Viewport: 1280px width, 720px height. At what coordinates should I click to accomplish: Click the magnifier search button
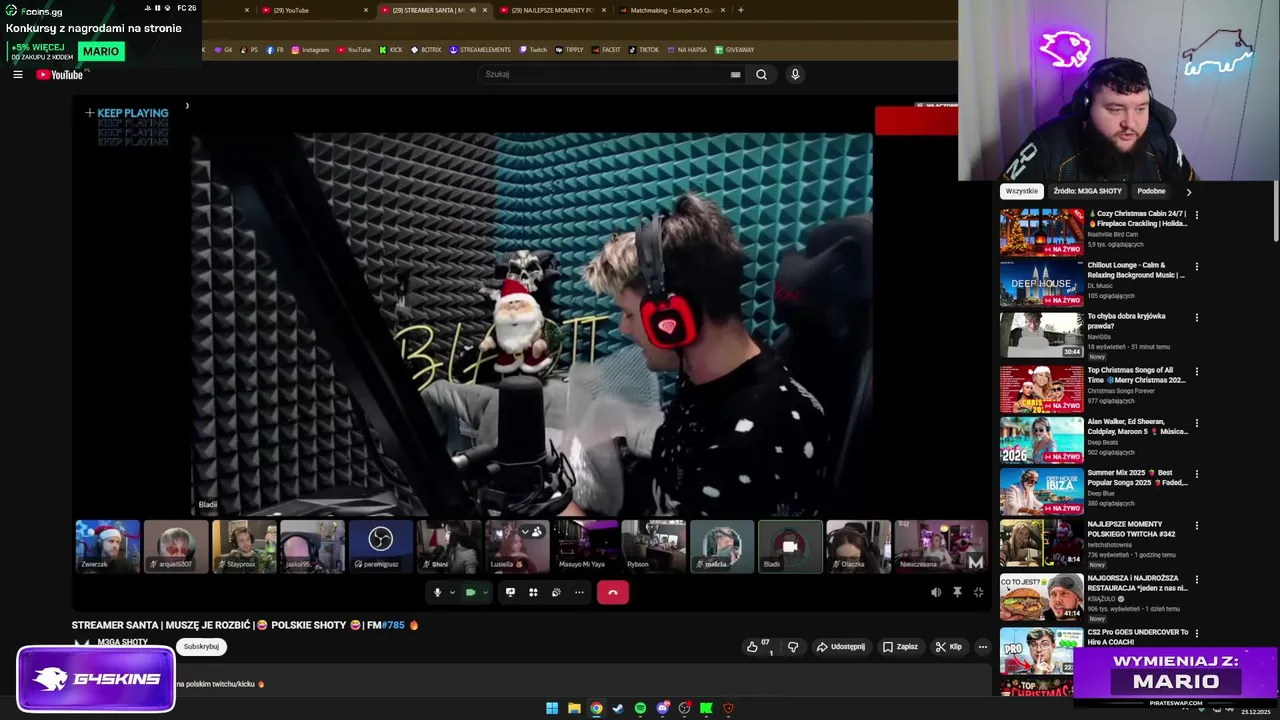(761, 74)
